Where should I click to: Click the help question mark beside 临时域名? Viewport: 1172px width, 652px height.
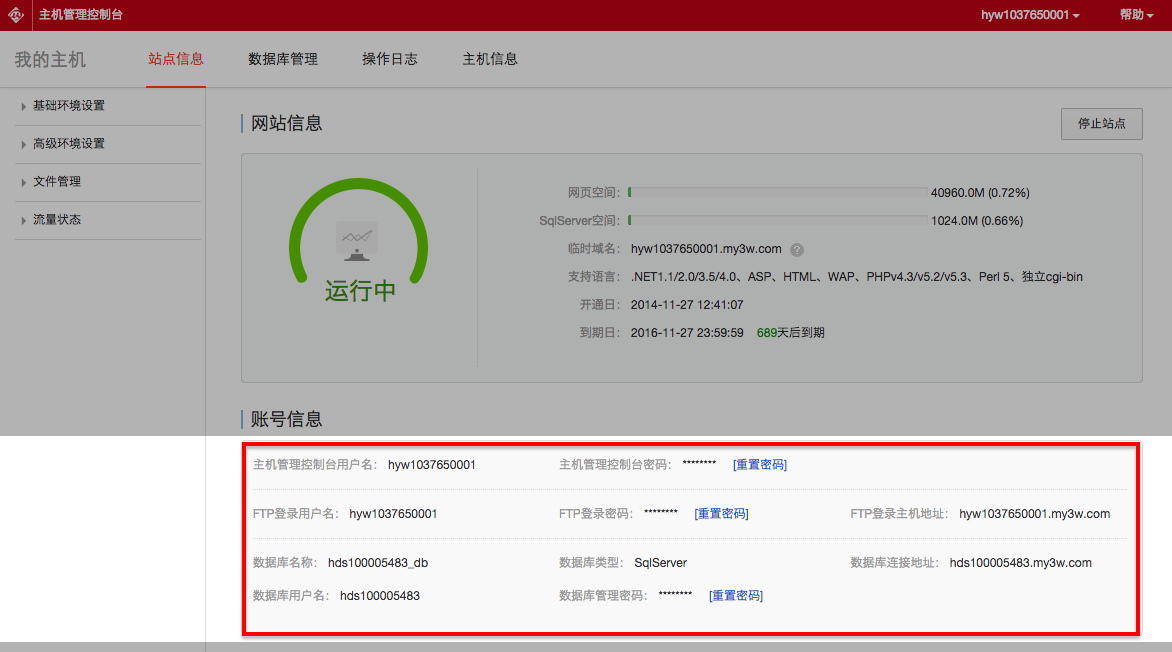pos(797,250)
